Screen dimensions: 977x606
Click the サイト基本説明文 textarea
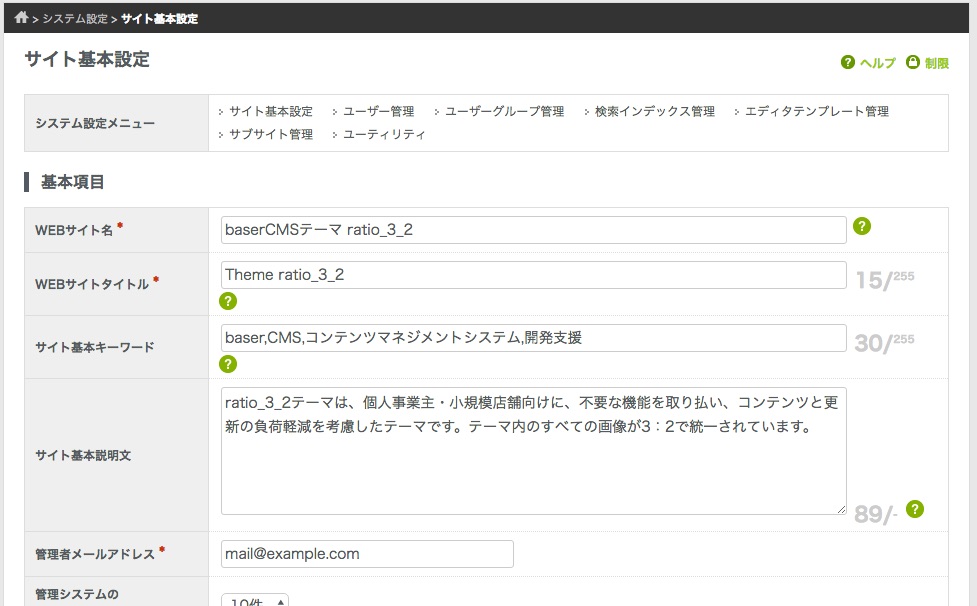point(533,451)
